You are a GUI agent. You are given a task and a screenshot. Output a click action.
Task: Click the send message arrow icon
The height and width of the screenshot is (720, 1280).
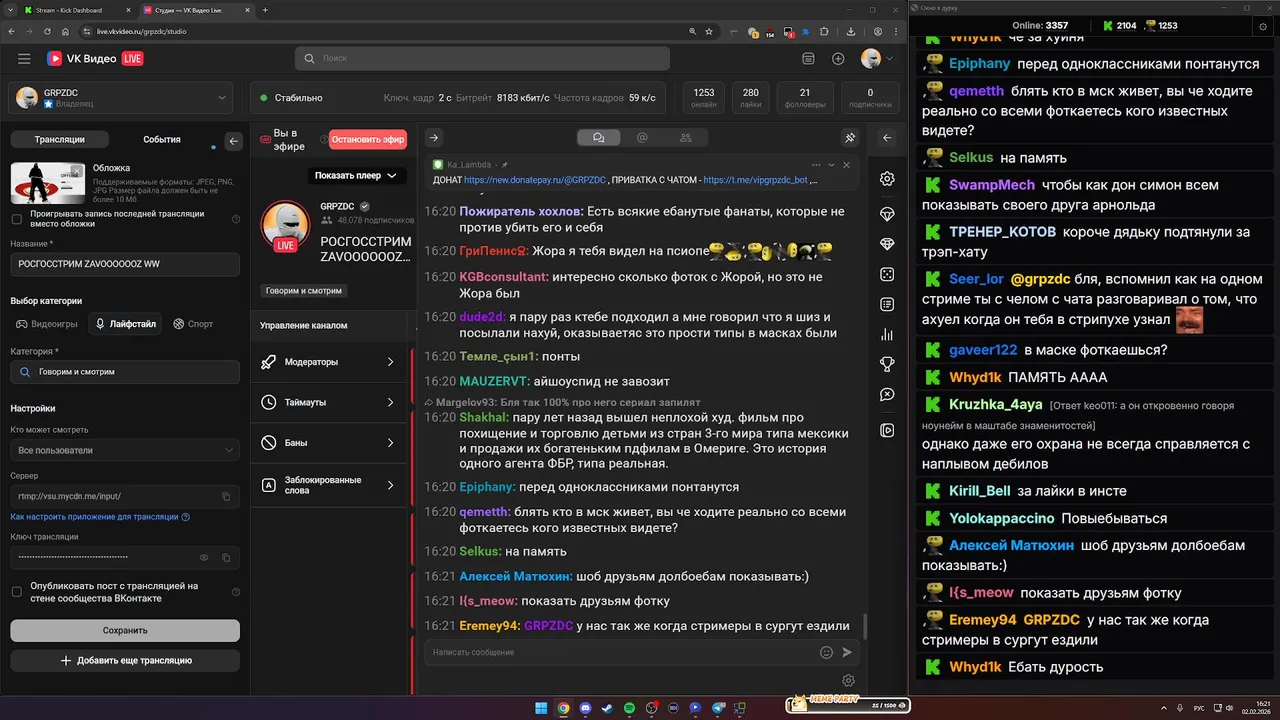847,652
